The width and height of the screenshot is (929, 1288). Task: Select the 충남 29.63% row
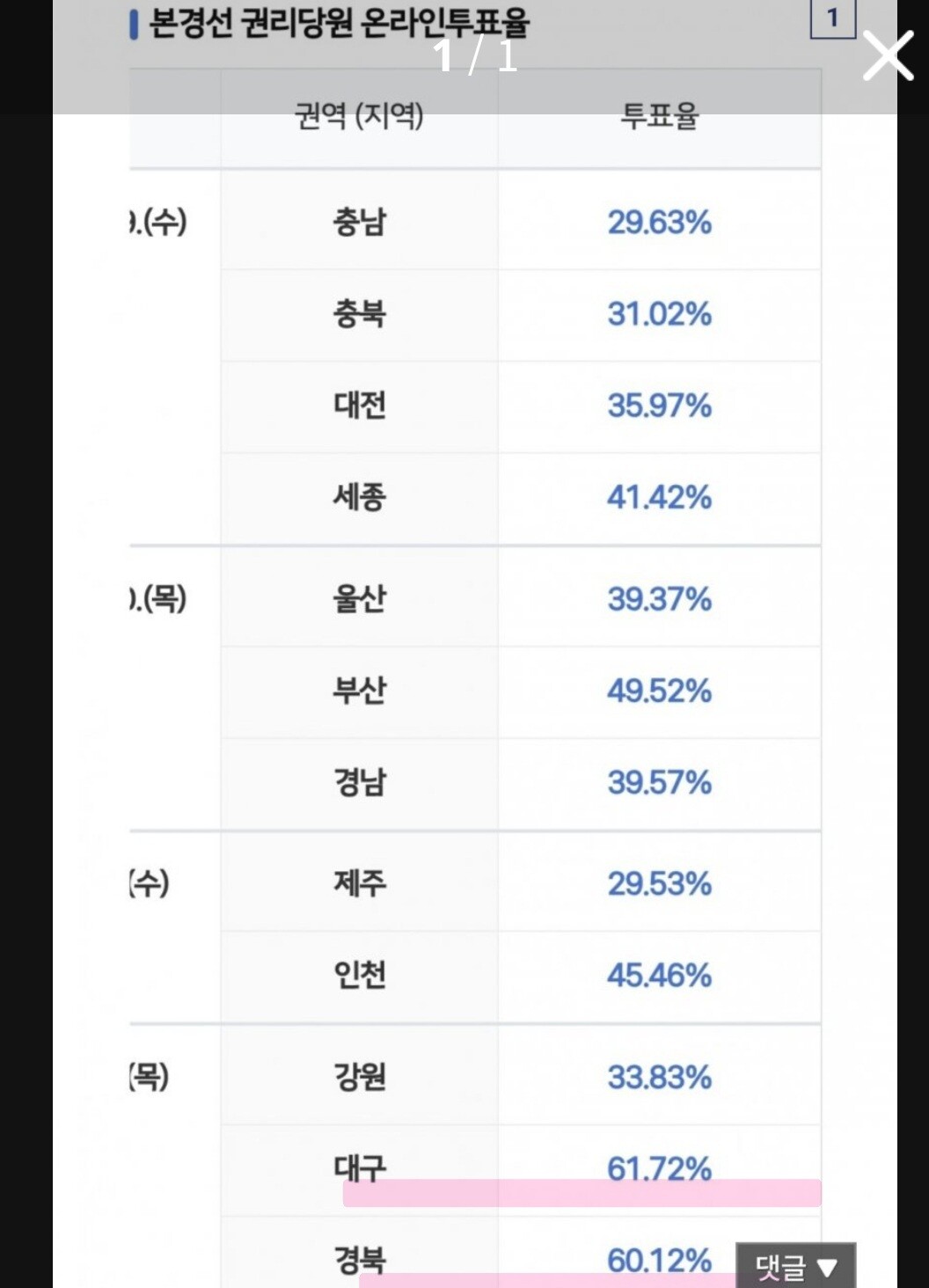click(520, 222)
